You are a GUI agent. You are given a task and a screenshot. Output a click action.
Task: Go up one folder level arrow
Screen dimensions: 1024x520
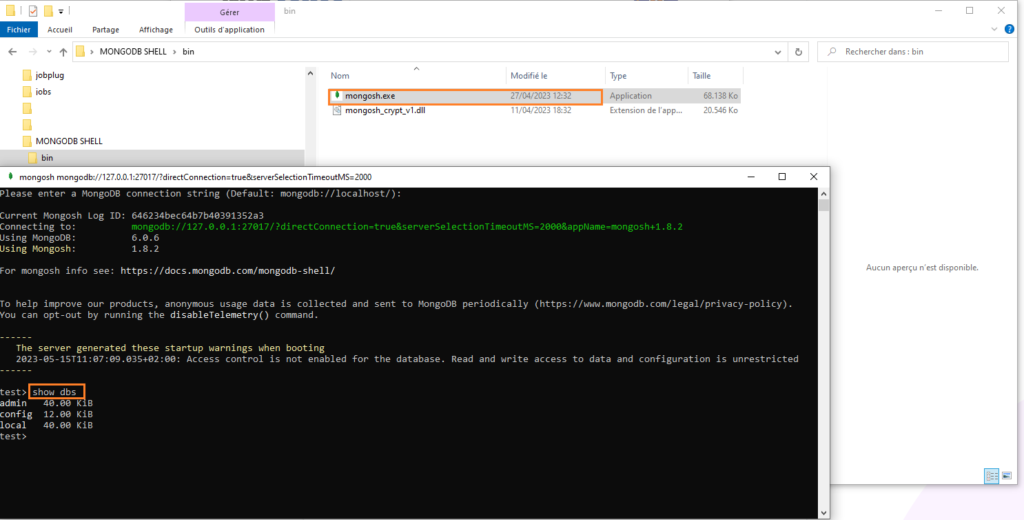[63, 52]
